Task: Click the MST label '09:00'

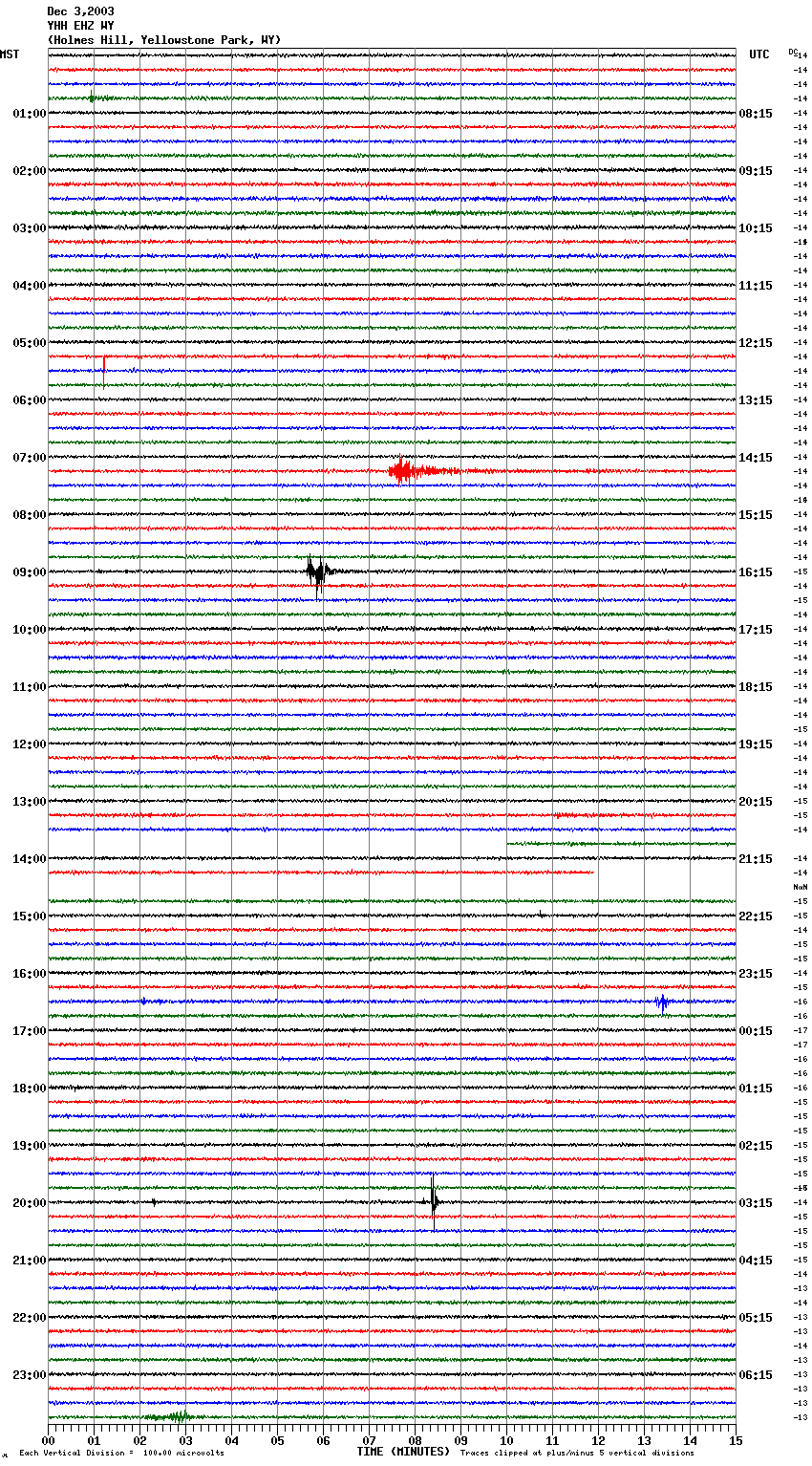Action: [30, 572]
